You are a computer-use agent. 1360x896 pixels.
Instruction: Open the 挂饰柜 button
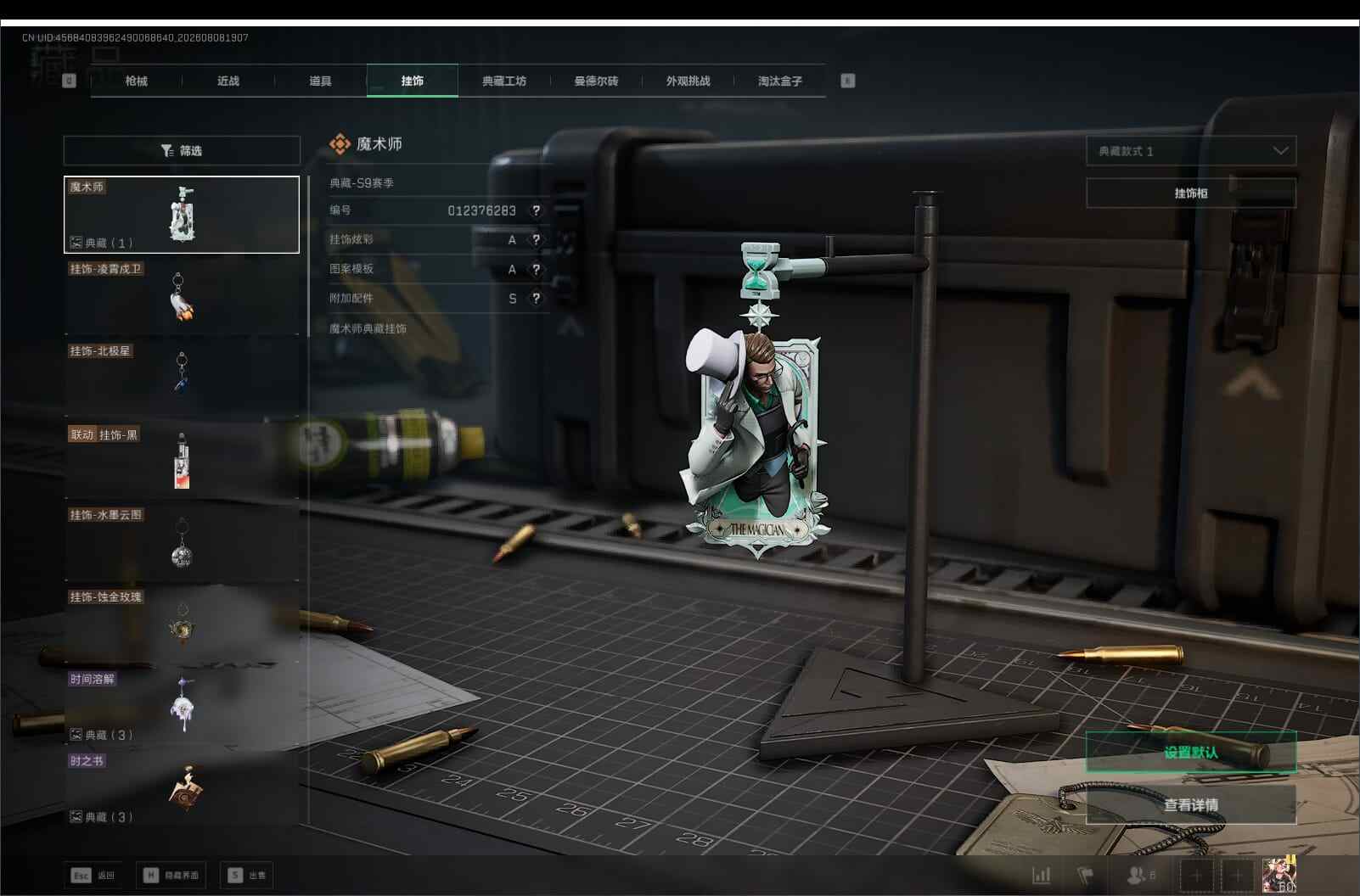[1191, 193]
